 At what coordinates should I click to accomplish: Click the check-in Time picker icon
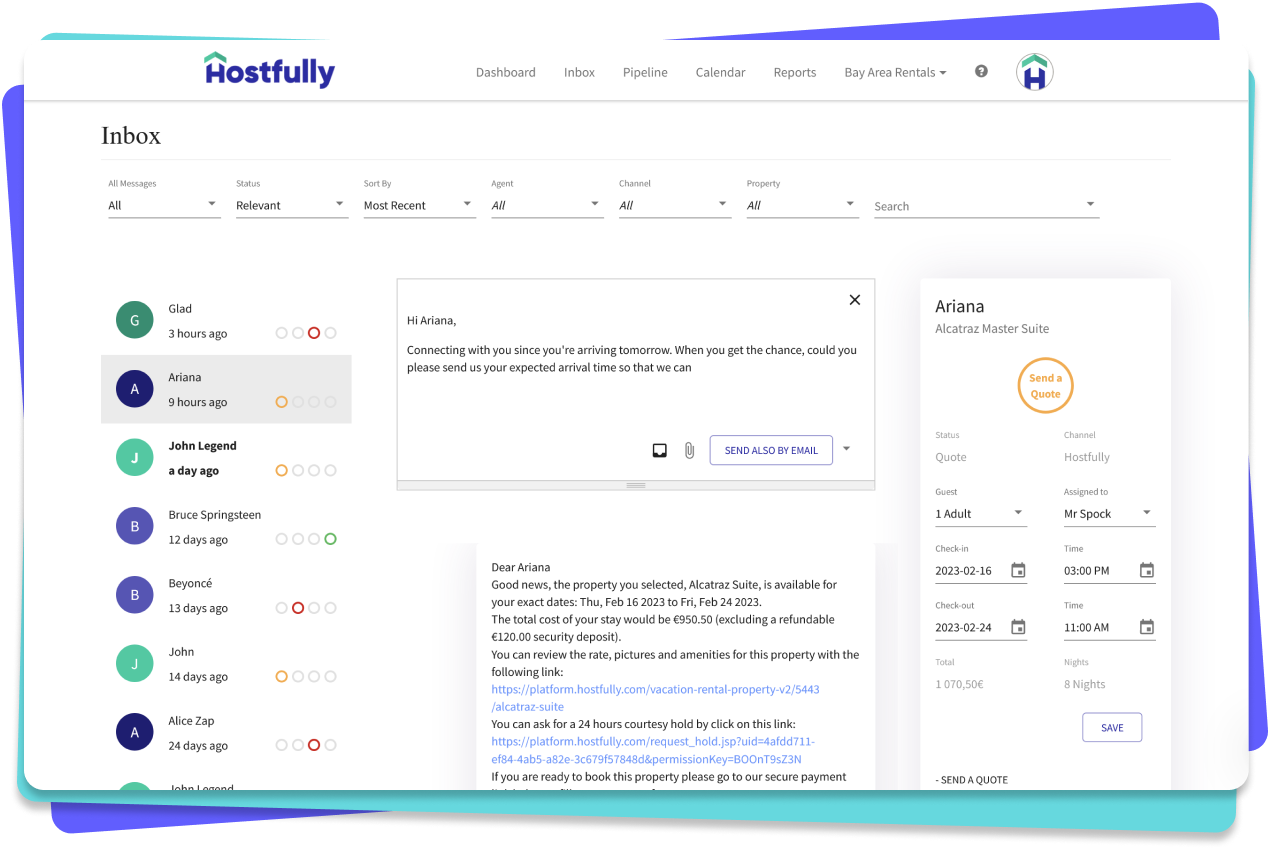(1147, 571)
